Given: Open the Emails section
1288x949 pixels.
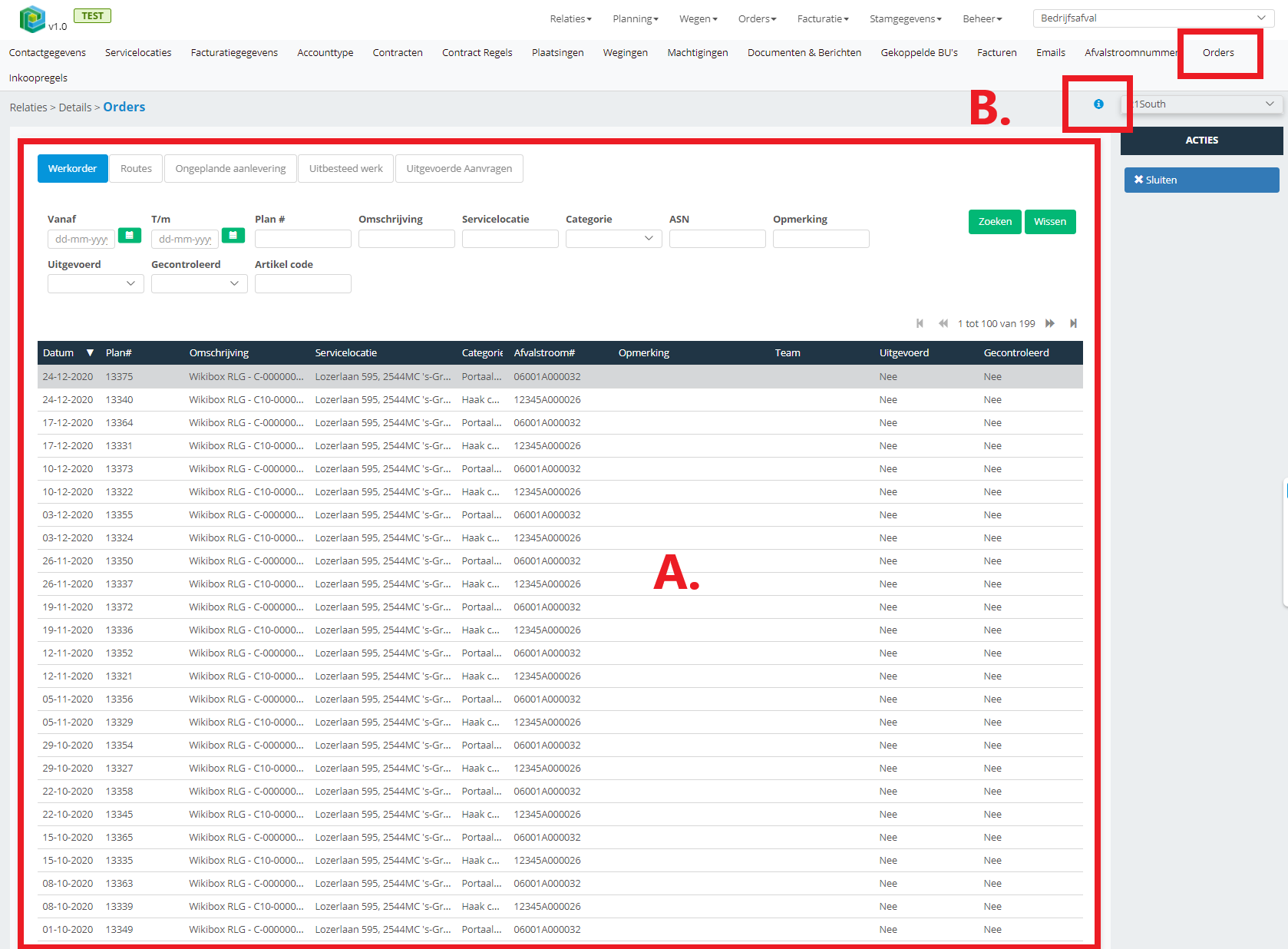Looking at the screenshot, I should click(1050, 52).
